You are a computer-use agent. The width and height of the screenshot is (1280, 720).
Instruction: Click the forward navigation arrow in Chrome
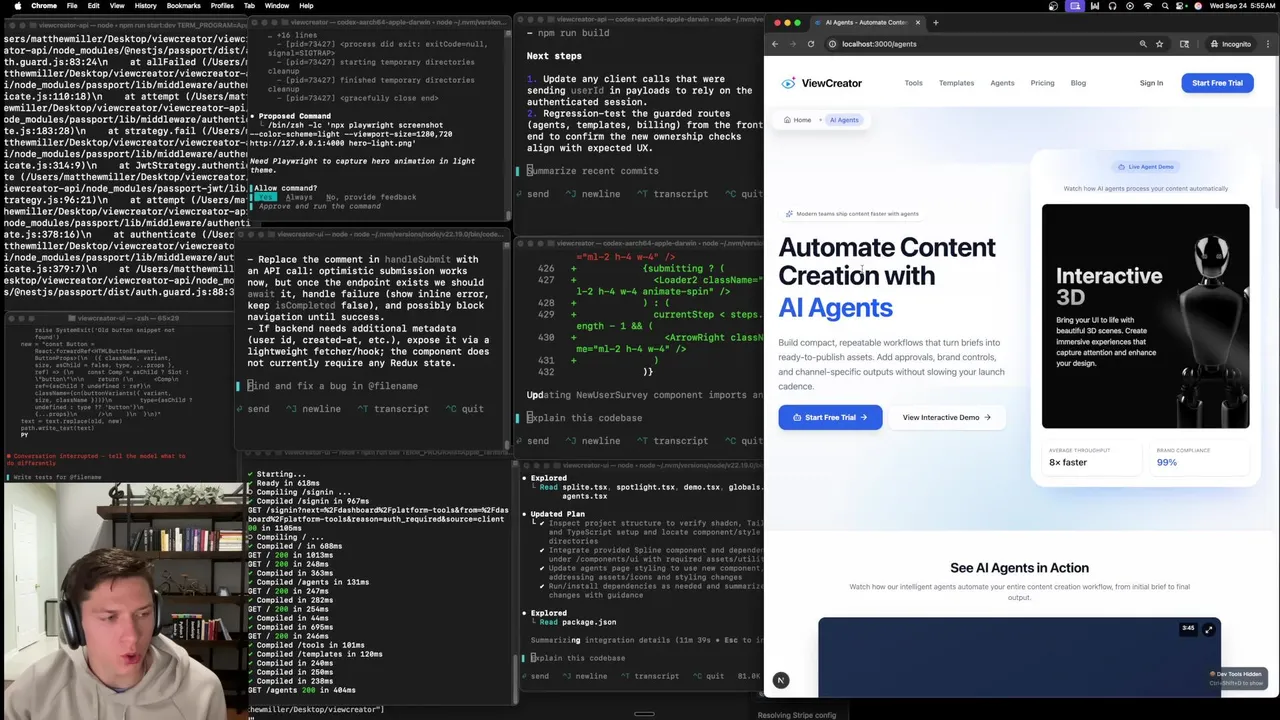coord(792,44)
